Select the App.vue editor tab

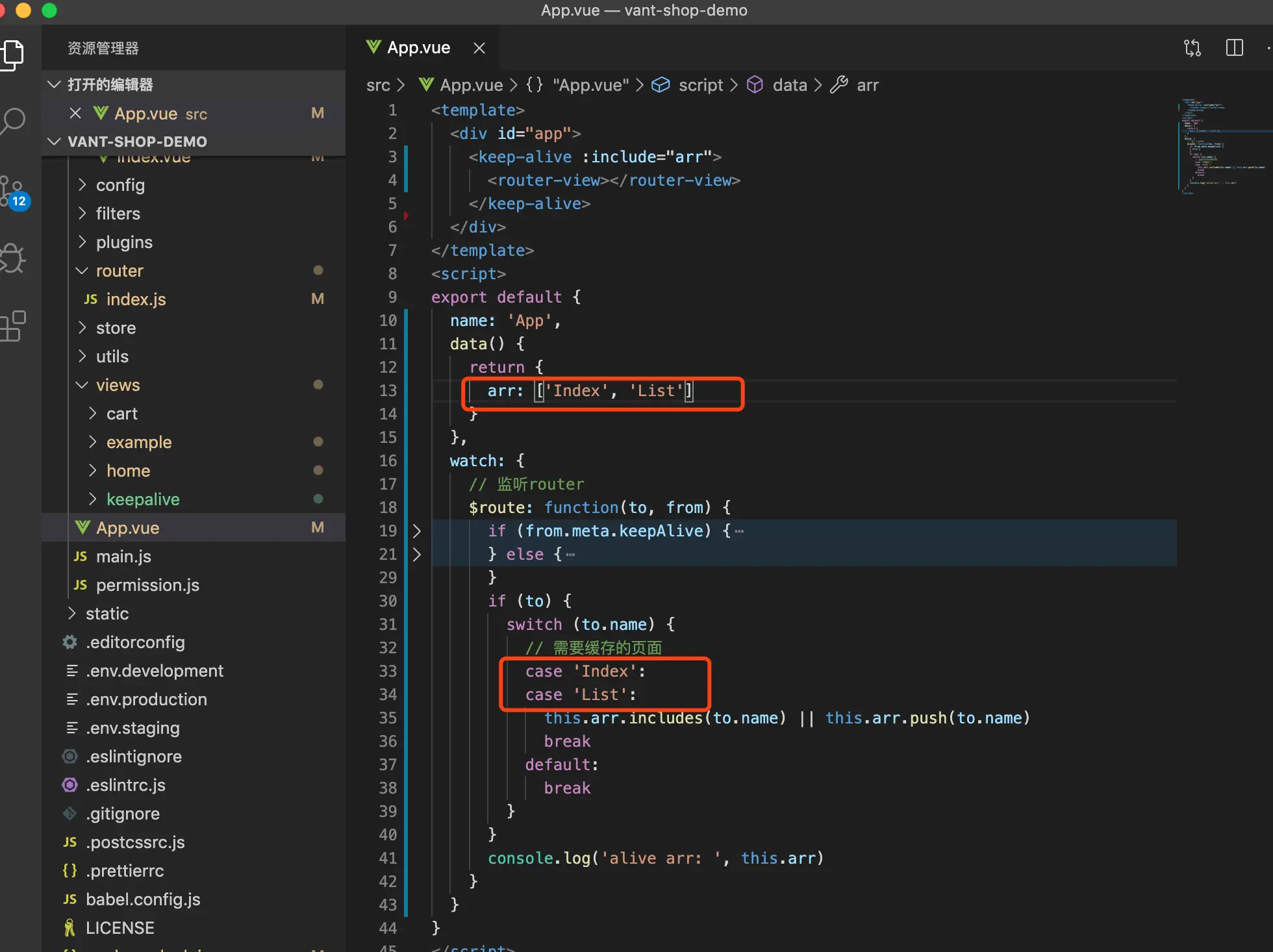point(418,48)
